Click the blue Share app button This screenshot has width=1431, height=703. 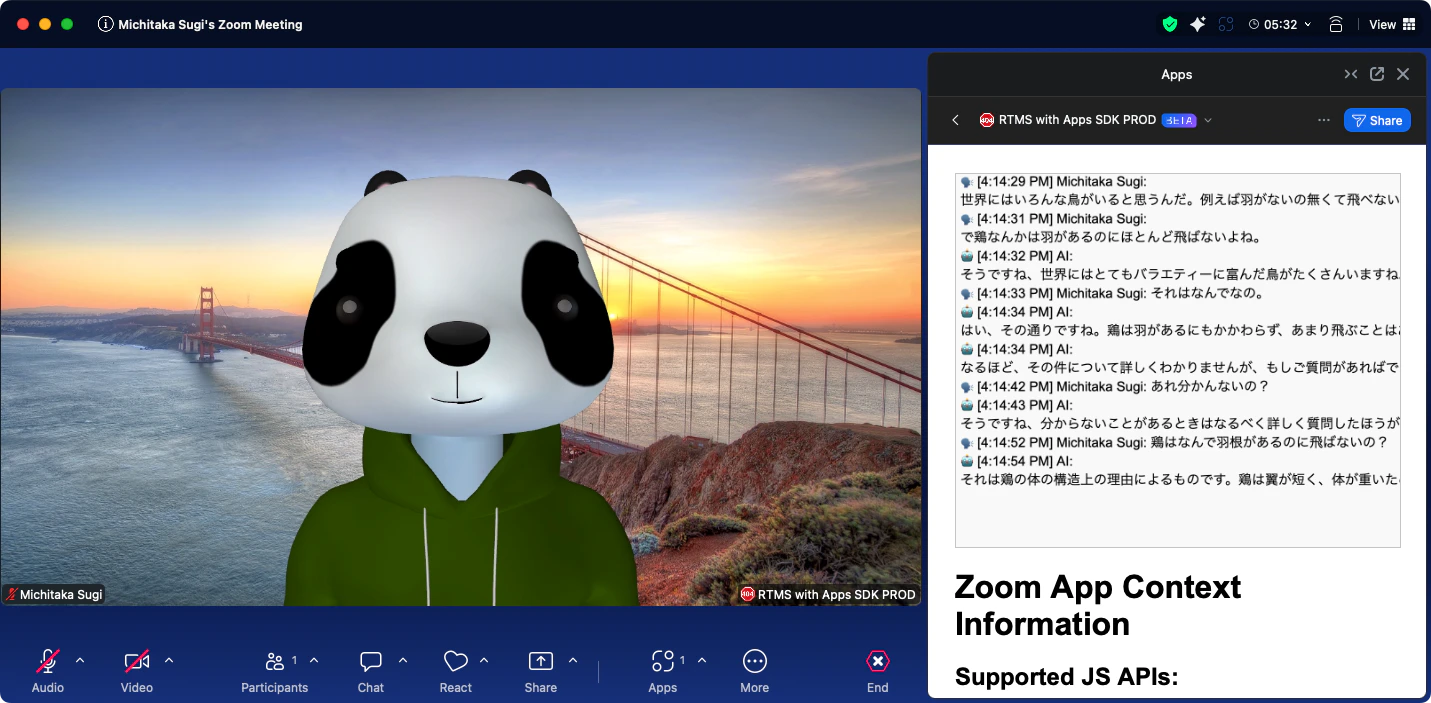(x=1377, y=120)
